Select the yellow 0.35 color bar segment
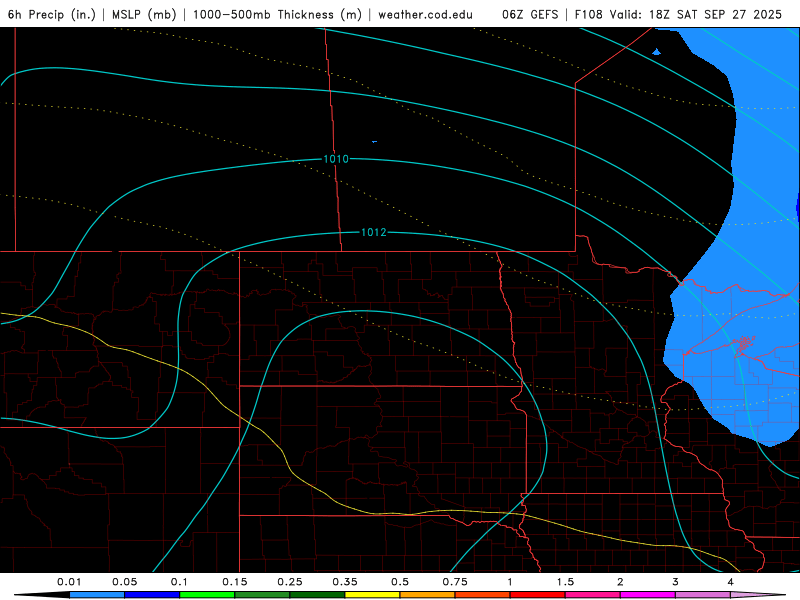The image size is (800, 600). click(x=372, y=595)
